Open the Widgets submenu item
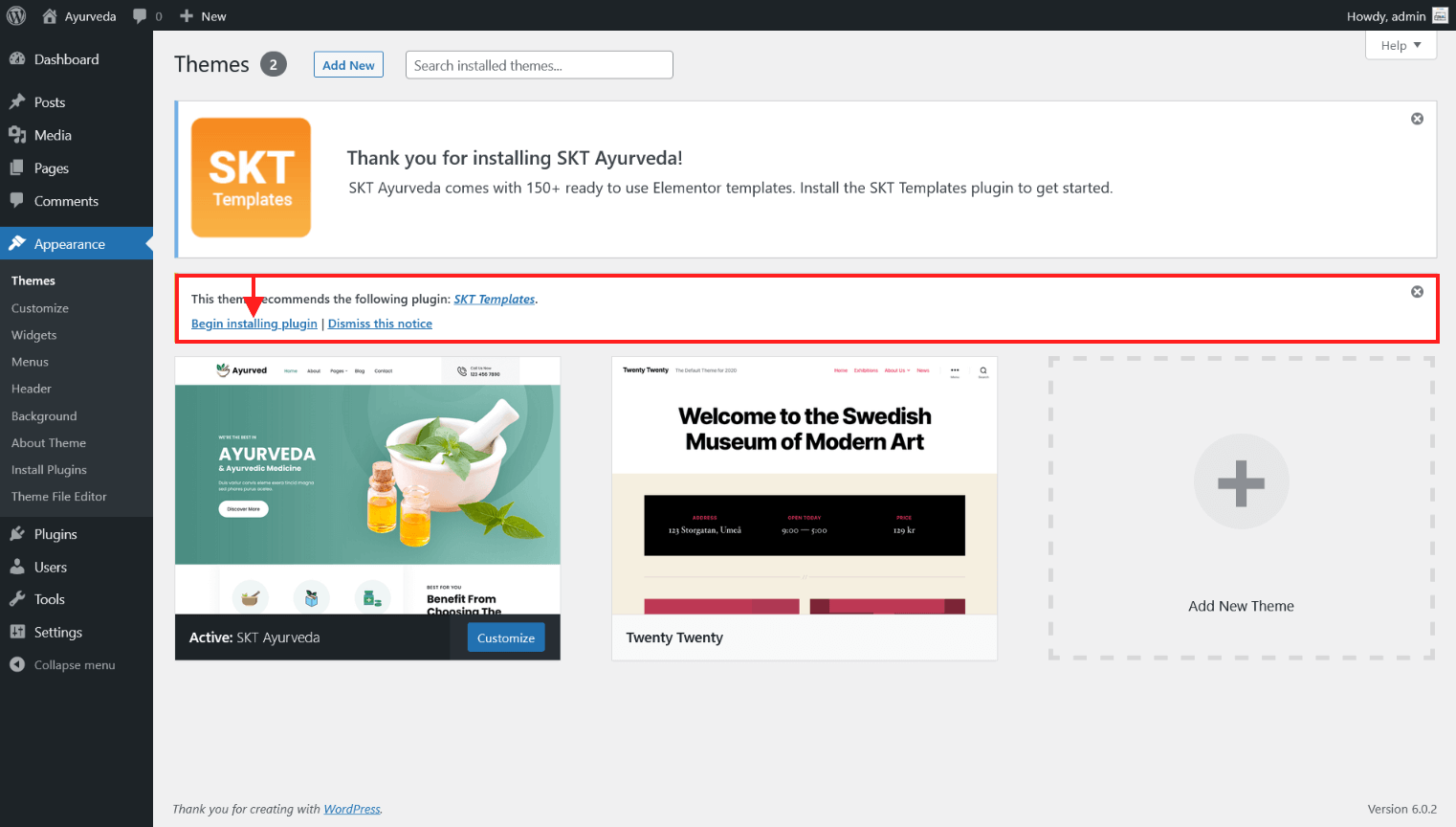This screenshot has height=827, width=1456. coord(34,335)
